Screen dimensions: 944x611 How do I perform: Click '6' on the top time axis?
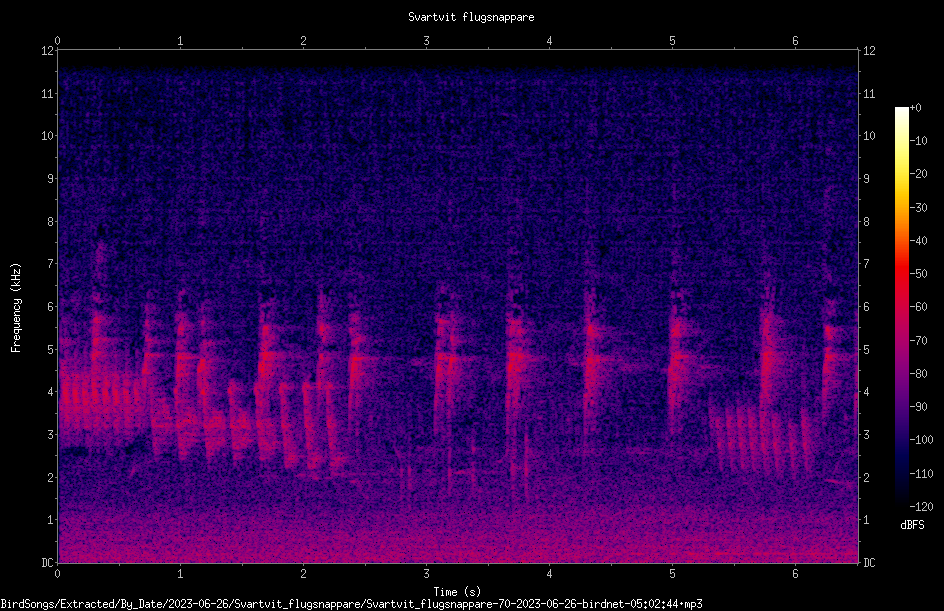pyautogui.click(x=795, y=41)
